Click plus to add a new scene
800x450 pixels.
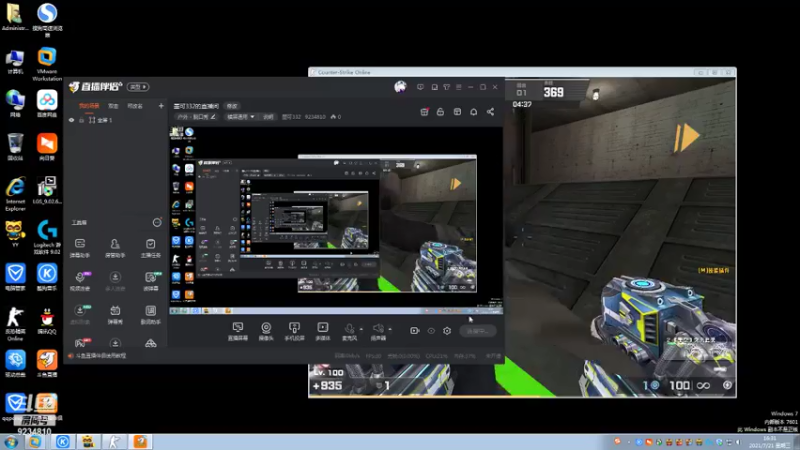coord(161,106)
